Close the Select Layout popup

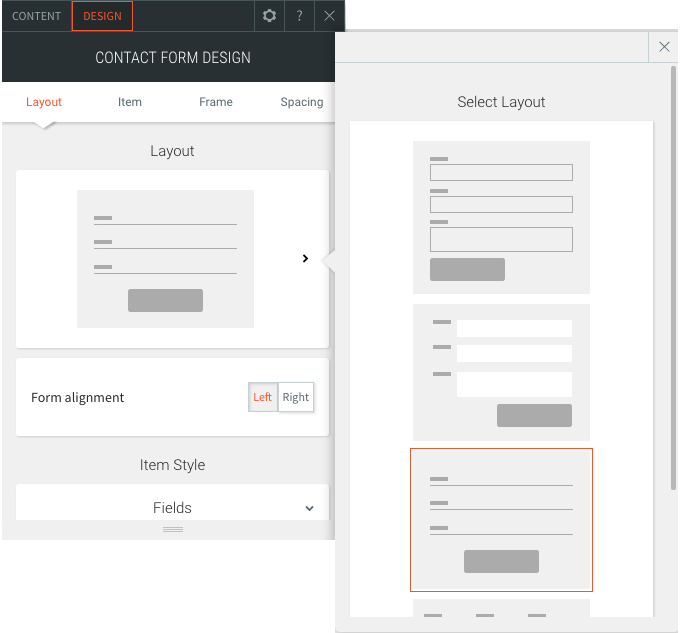coord(664,47)
